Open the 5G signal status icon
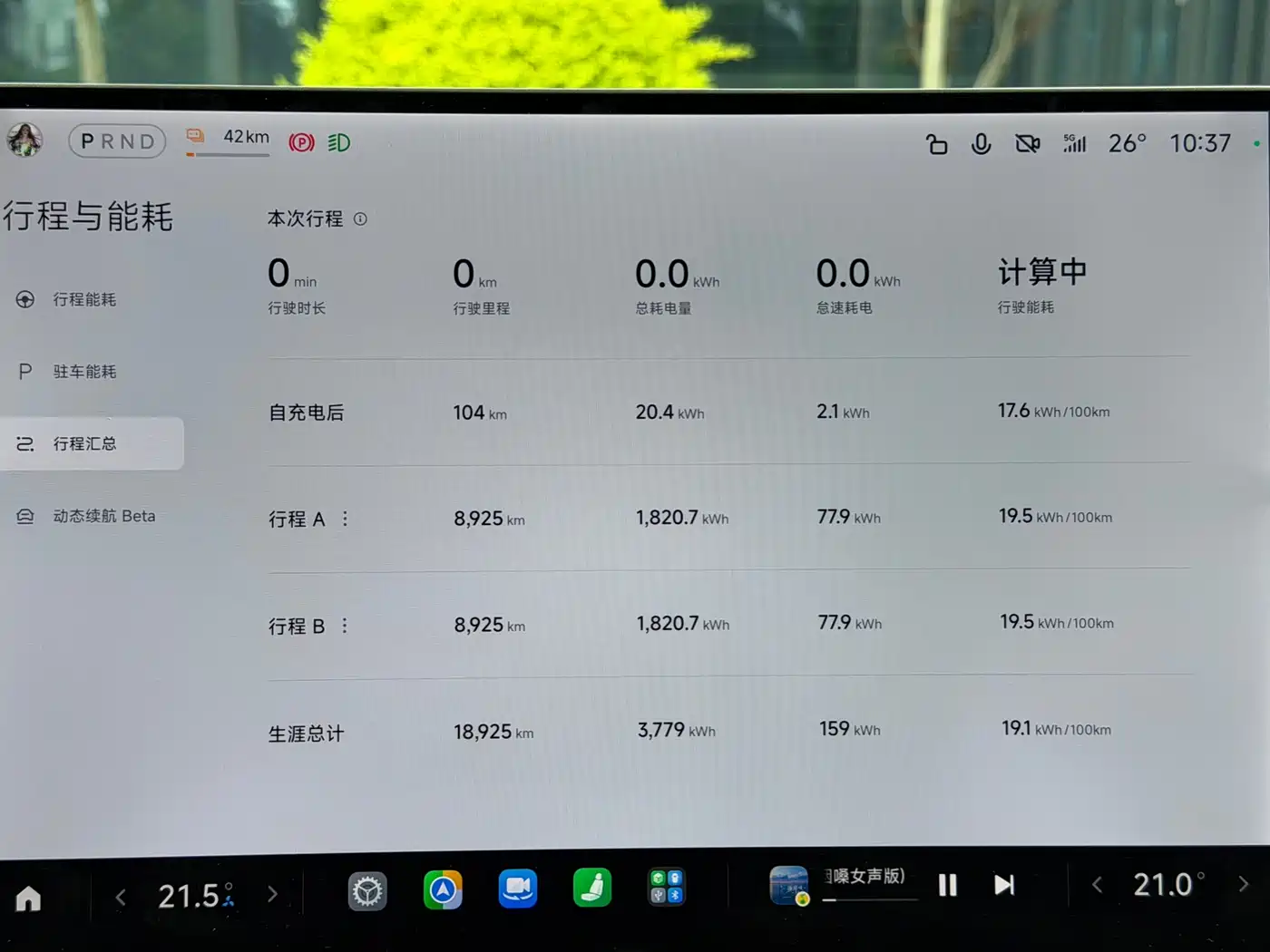 (1075, 142)
